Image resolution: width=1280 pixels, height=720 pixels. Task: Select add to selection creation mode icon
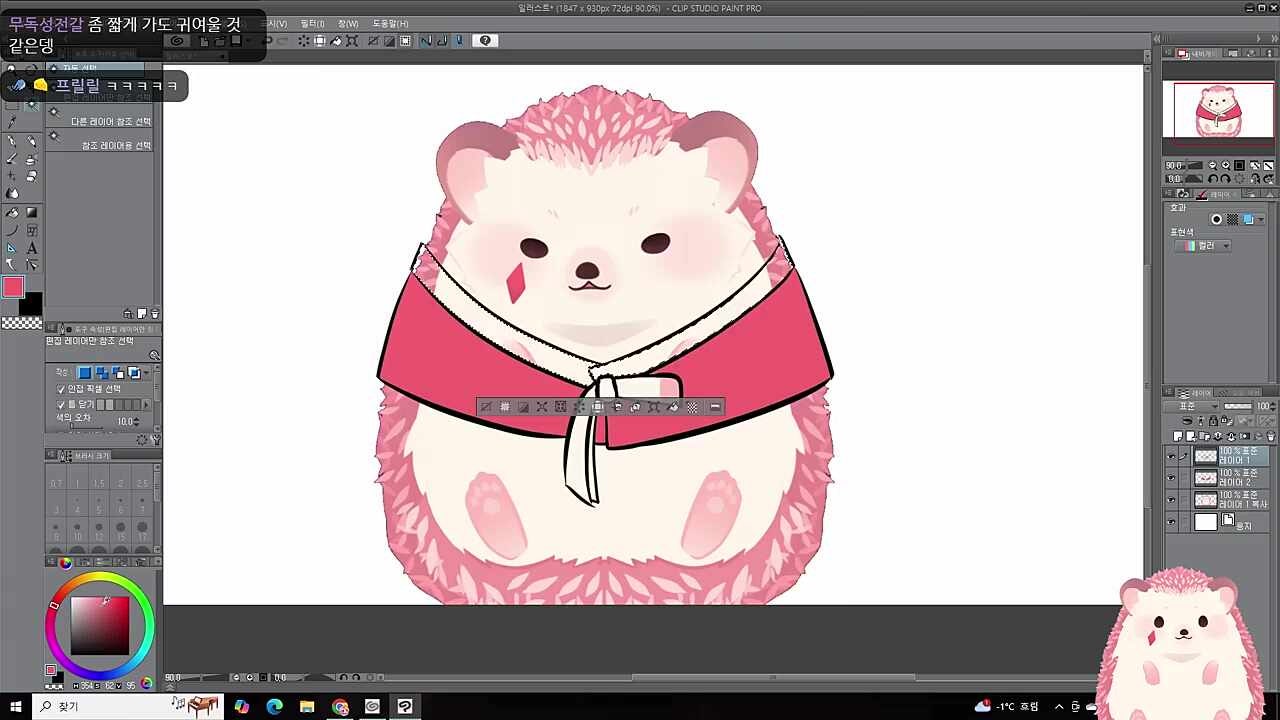[101, 373]
